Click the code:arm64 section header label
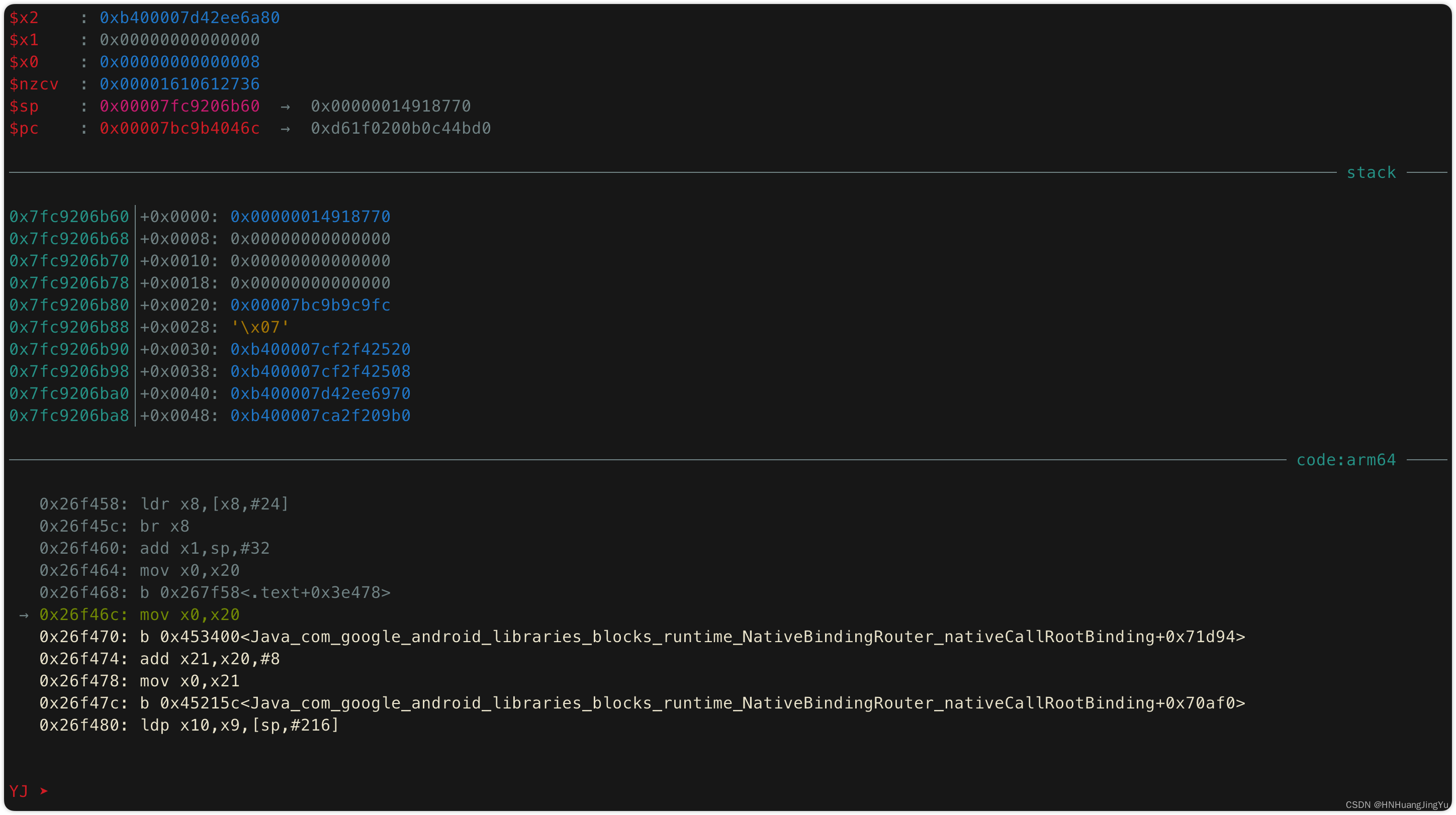The height and width of the screenshot is (815, 1456). point(1346,460)
